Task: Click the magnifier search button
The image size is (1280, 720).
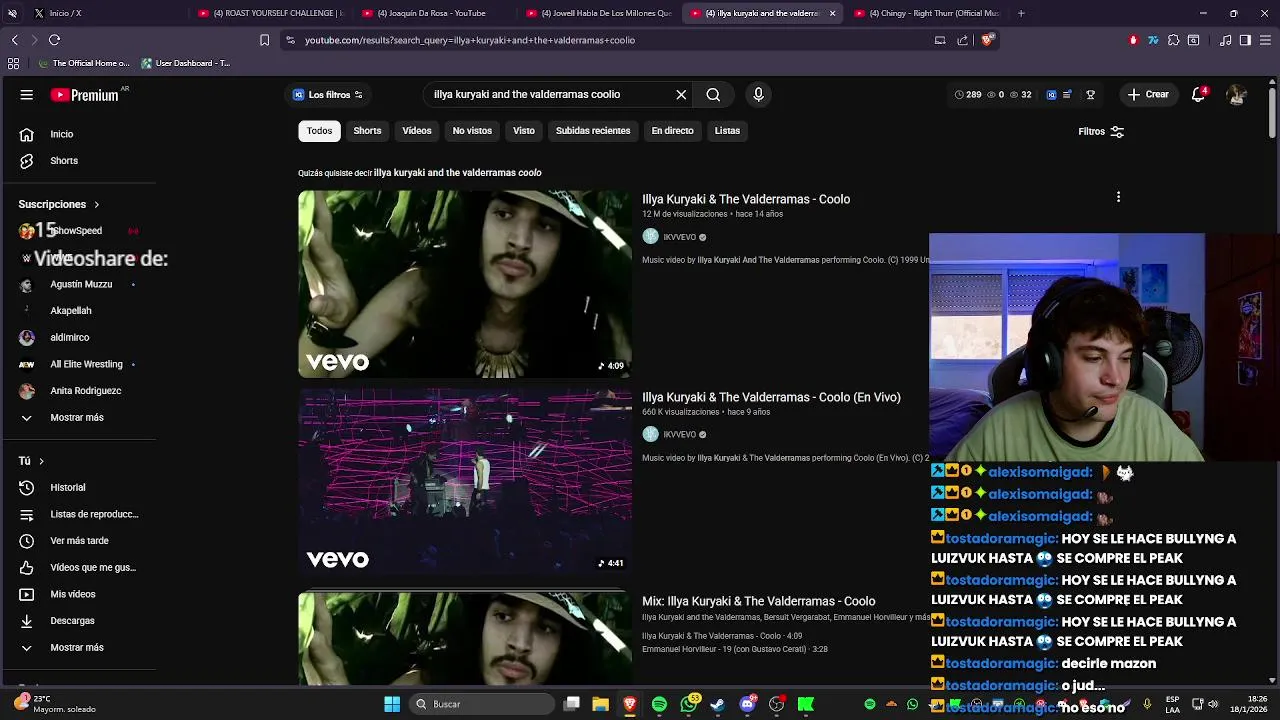Action: (x=713, y=94)
